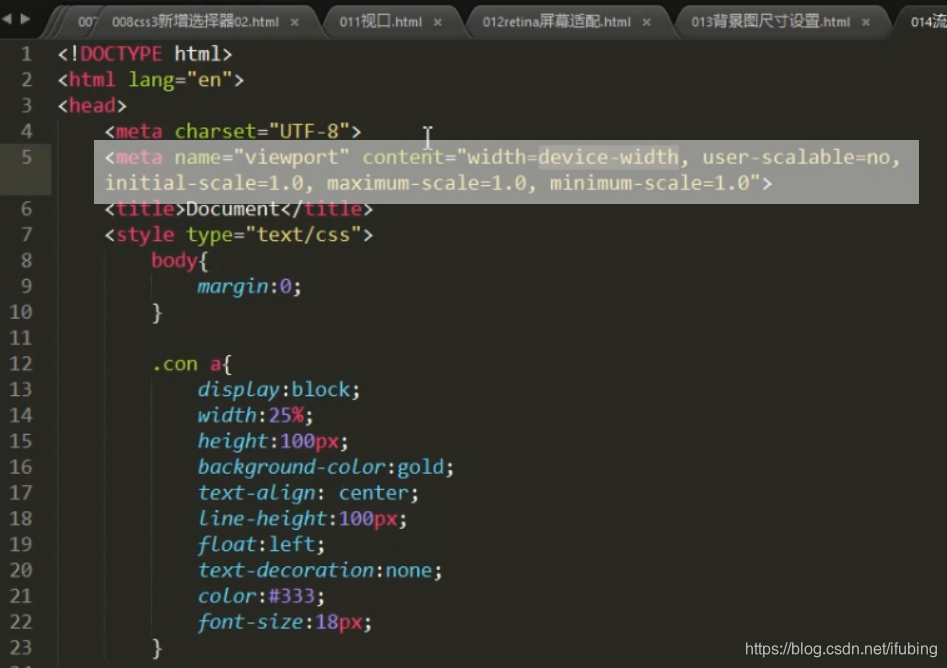Open the 013背景图尺寸设置.html tab
Image resolution: width=947 pixels, height=668 pixels.
pyautogui.click(x=771, y=22)
